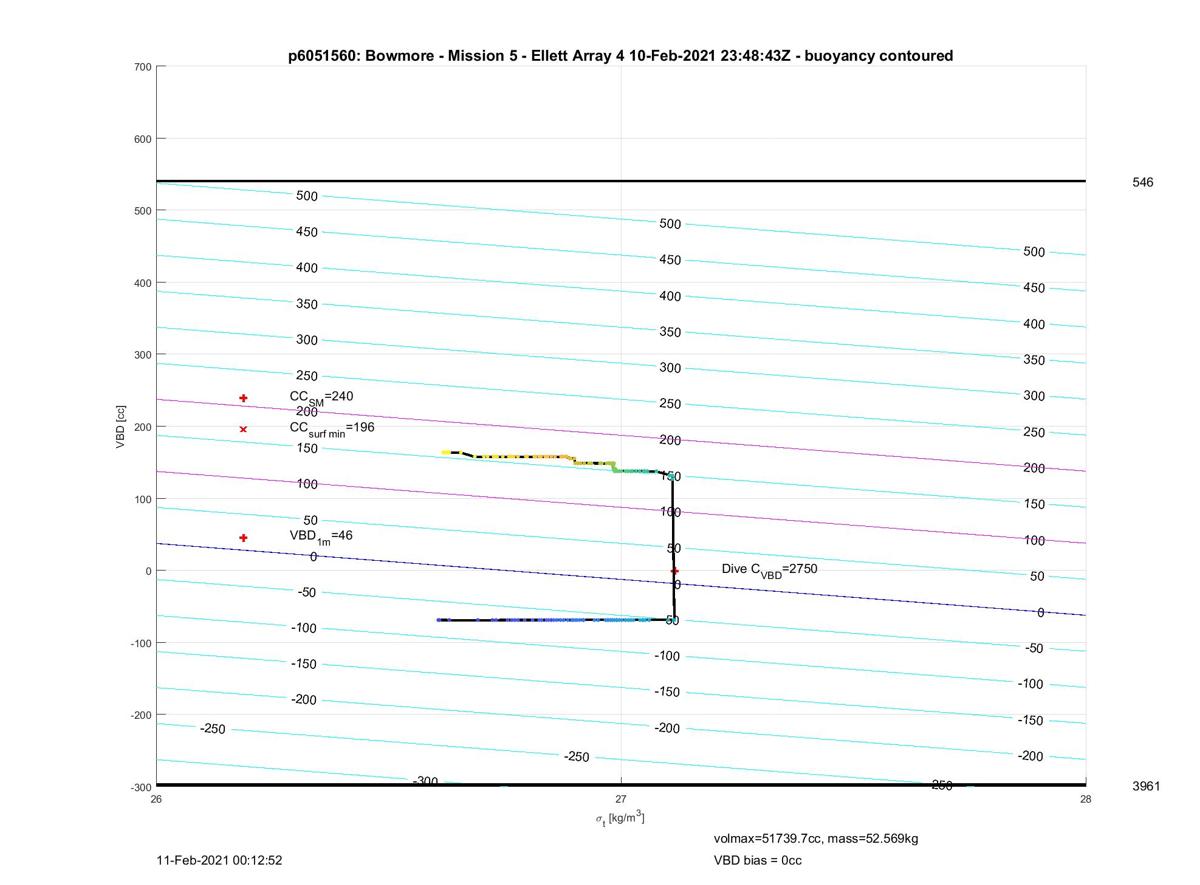Click the 11-Feb-2021 00:12:52 timestamp
The image size is (1200, 885).
[220, 860]
